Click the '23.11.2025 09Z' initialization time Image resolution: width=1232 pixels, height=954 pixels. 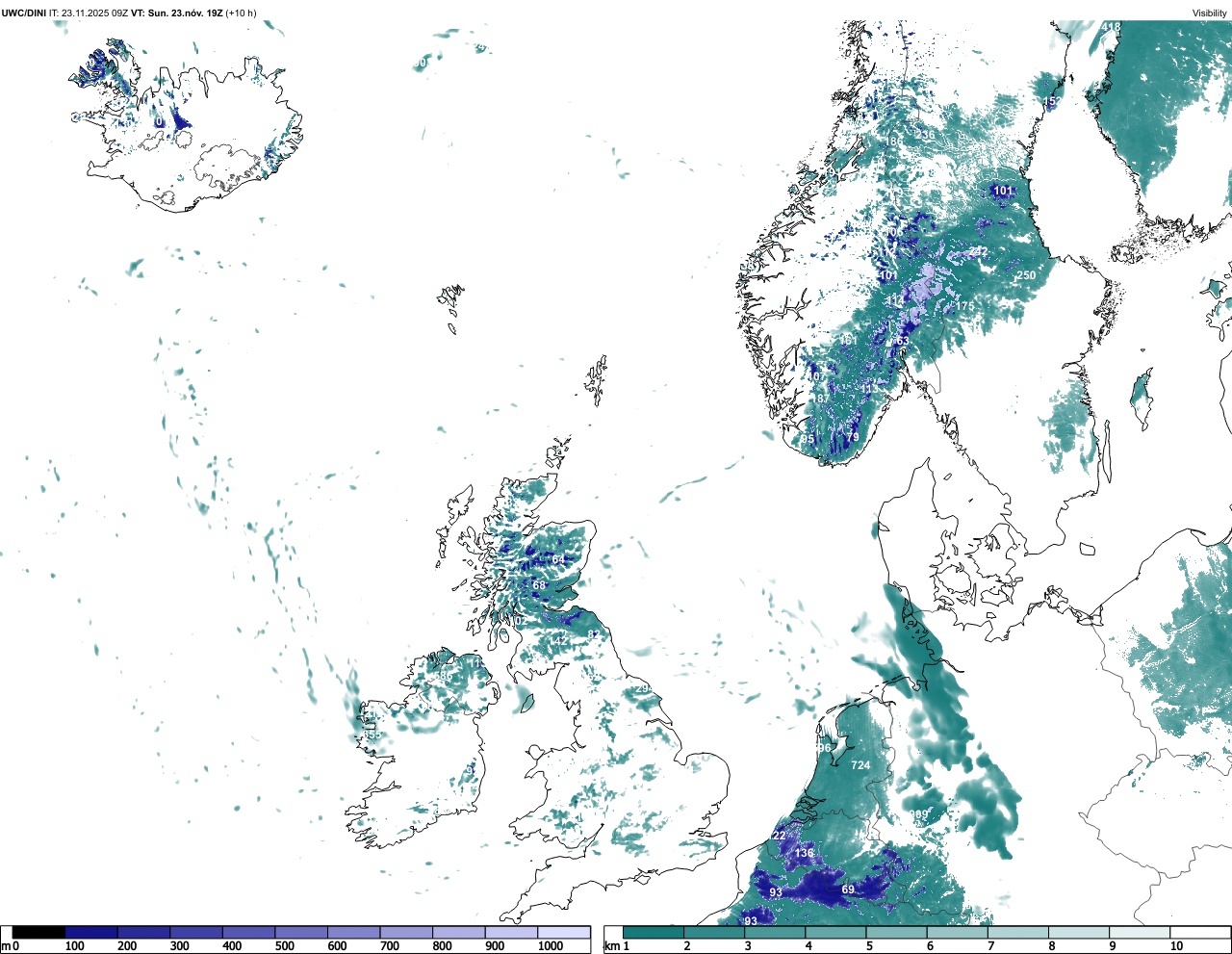(94, 13)
